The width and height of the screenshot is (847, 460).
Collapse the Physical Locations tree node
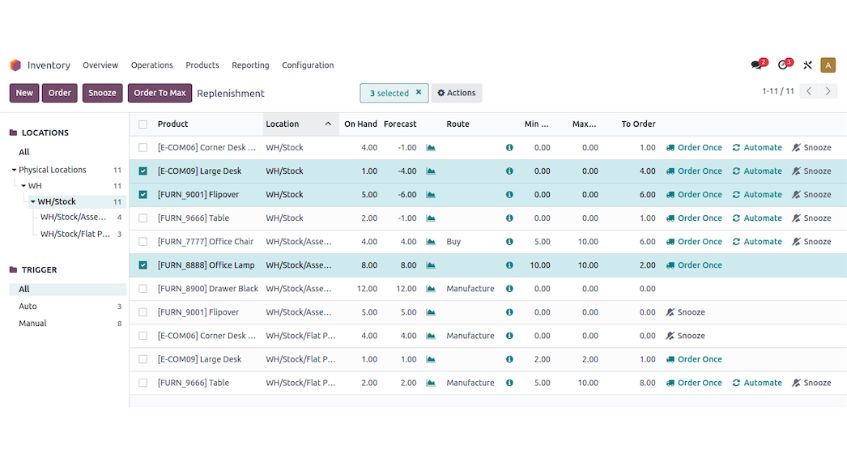[14, 170]
